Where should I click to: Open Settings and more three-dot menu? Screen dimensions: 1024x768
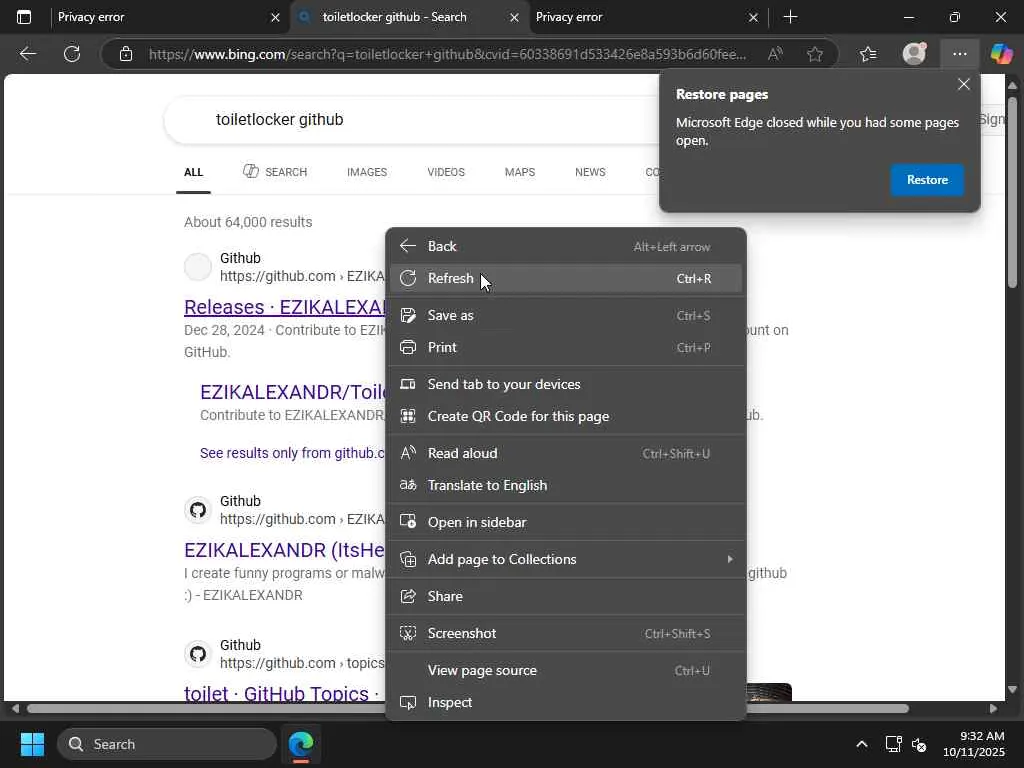click(x=959, y=54)
